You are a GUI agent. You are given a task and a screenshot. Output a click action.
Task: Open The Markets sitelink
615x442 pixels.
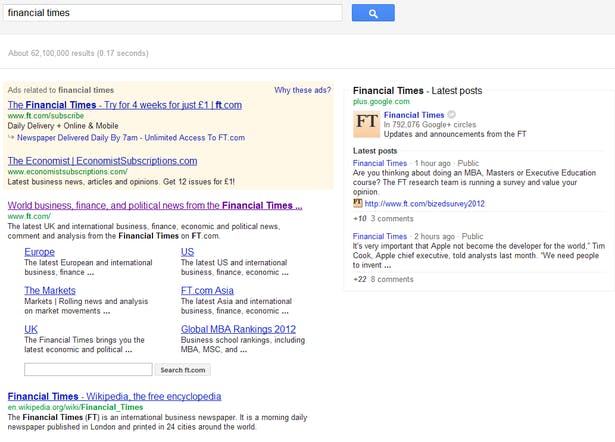pyautogui.click(x=49, y=291)
